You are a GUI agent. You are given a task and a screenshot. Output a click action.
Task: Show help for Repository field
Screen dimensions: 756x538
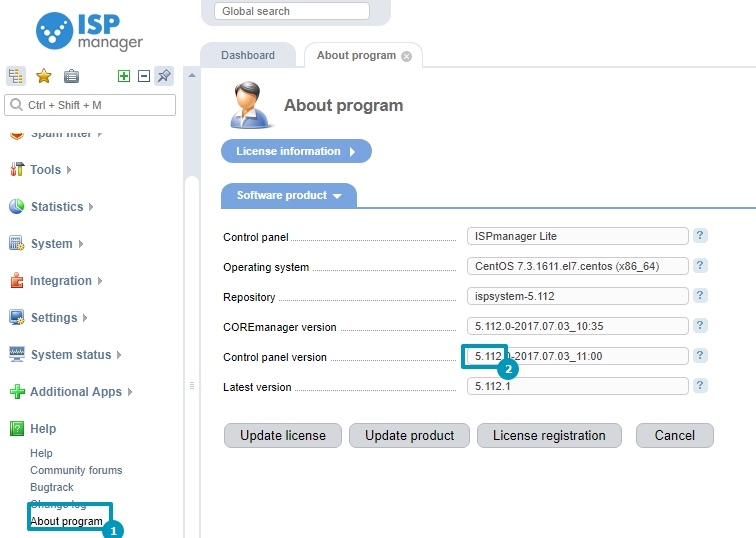click(700, 296)
